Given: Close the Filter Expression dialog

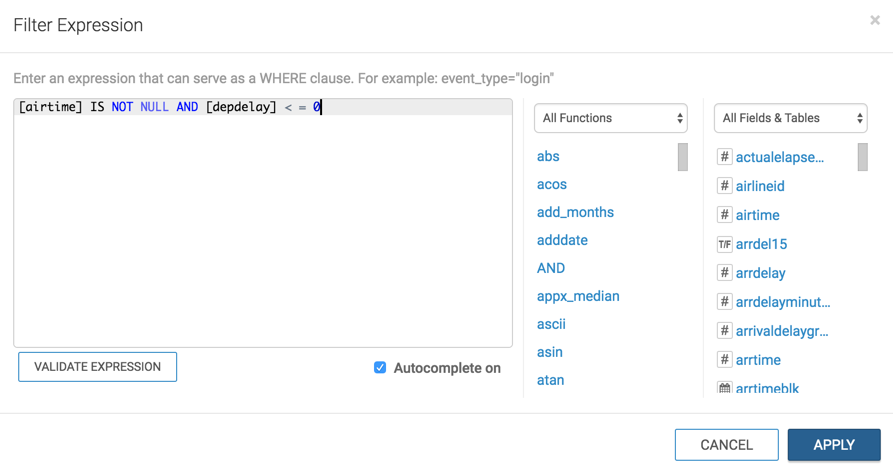Looking at the screenshot, I should [875, 20].
